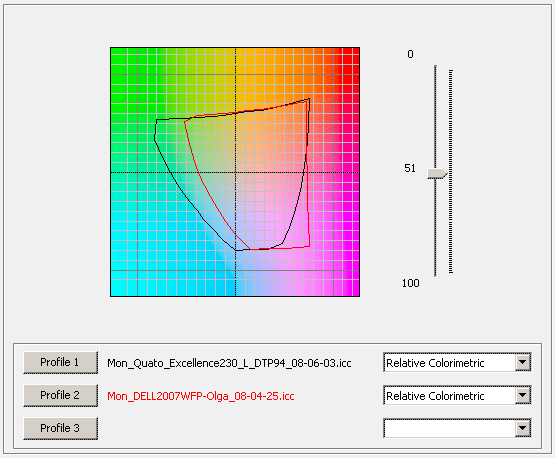
Task: Click the Profile 1 button
Action: pos(60,362)
